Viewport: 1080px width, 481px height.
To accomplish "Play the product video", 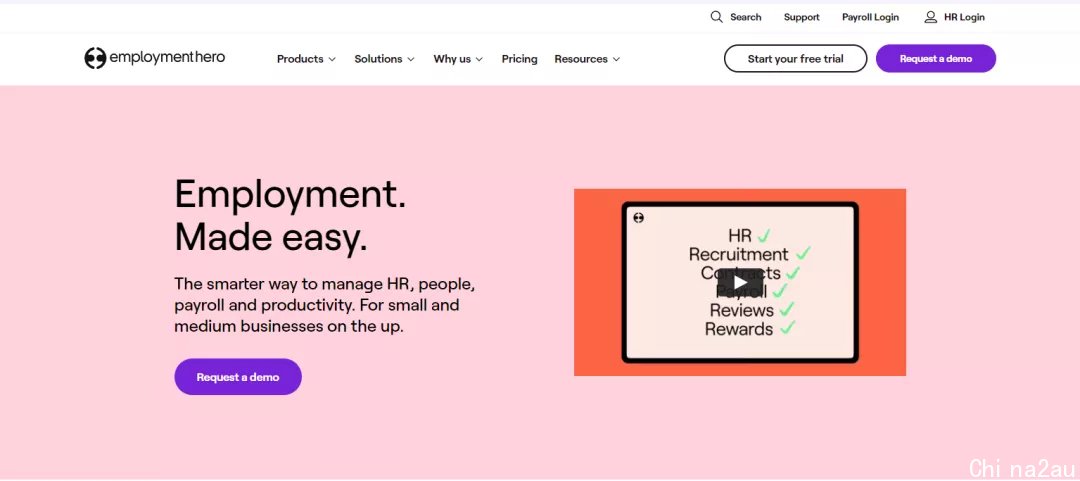I will tap(740, 282).
